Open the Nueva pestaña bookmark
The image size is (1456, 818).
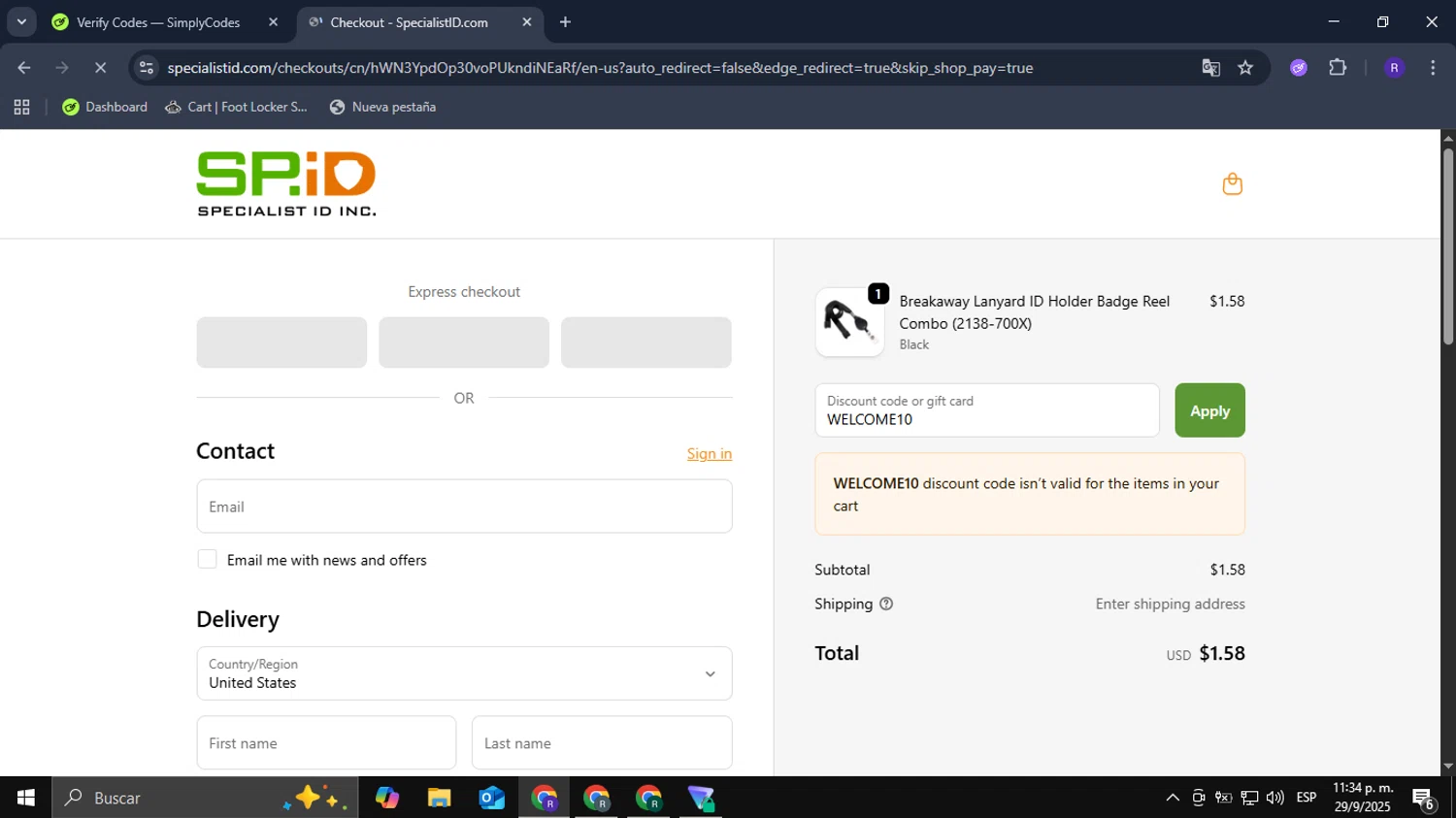click(x=382, y=107)
